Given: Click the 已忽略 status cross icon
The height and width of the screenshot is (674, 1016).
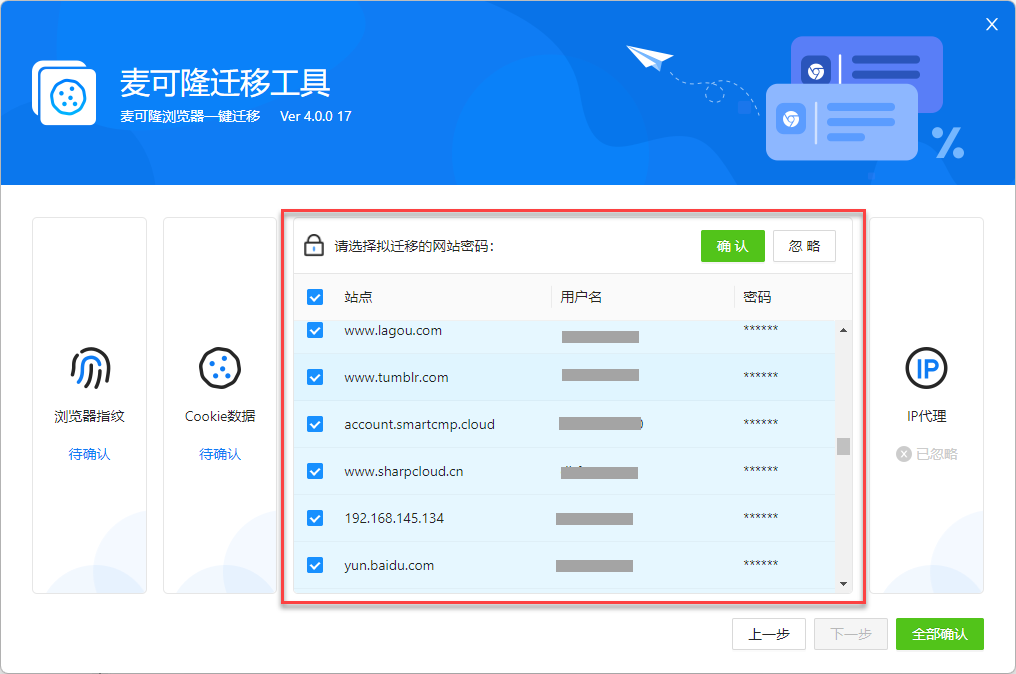Looking at the screenshot, I should pos(903,454).
